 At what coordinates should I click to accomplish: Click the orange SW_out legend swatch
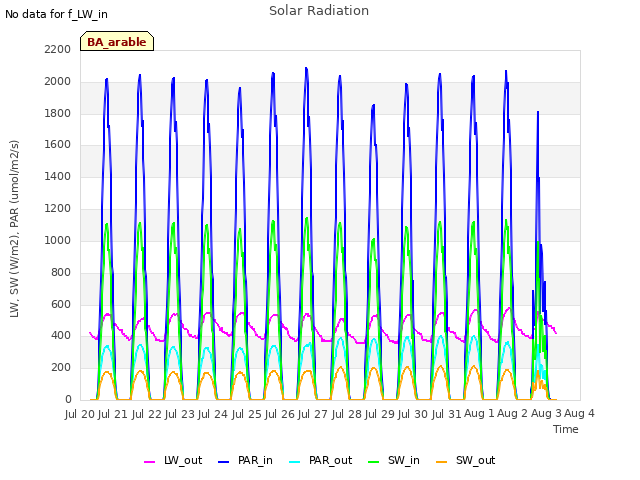click(441, 462)
